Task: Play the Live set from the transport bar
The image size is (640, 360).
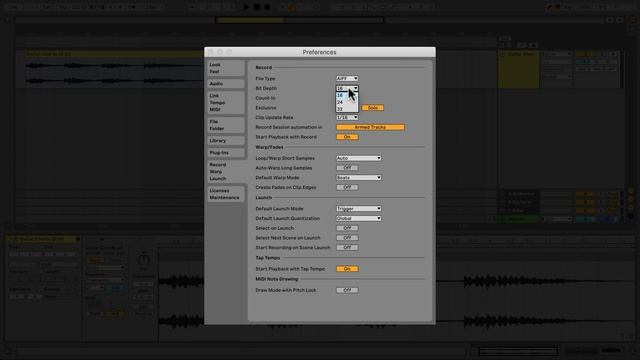Action: click(246, 7)
